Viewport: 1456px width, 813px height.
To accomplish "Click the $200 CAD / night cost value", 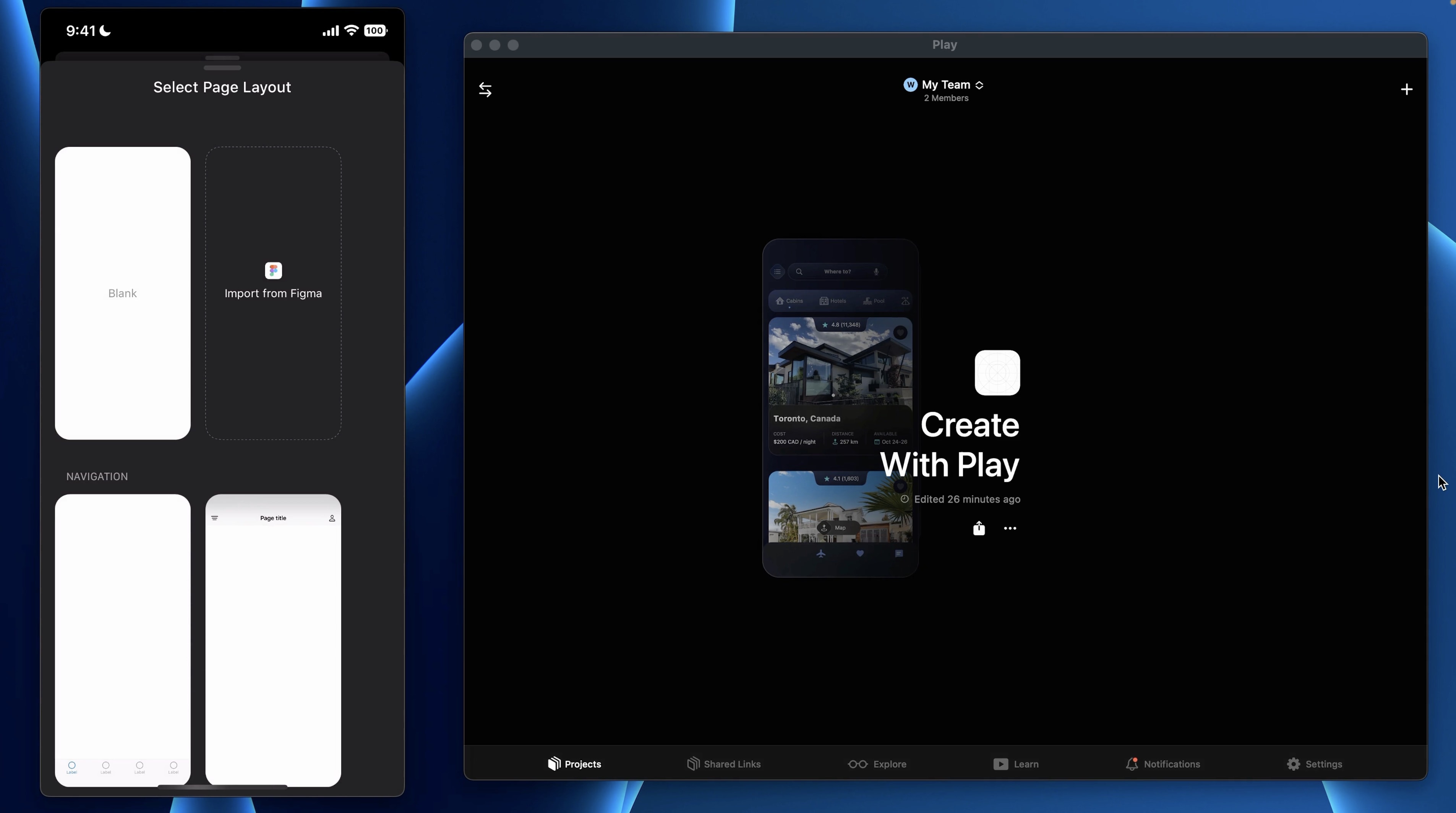I will coord(794,442).
